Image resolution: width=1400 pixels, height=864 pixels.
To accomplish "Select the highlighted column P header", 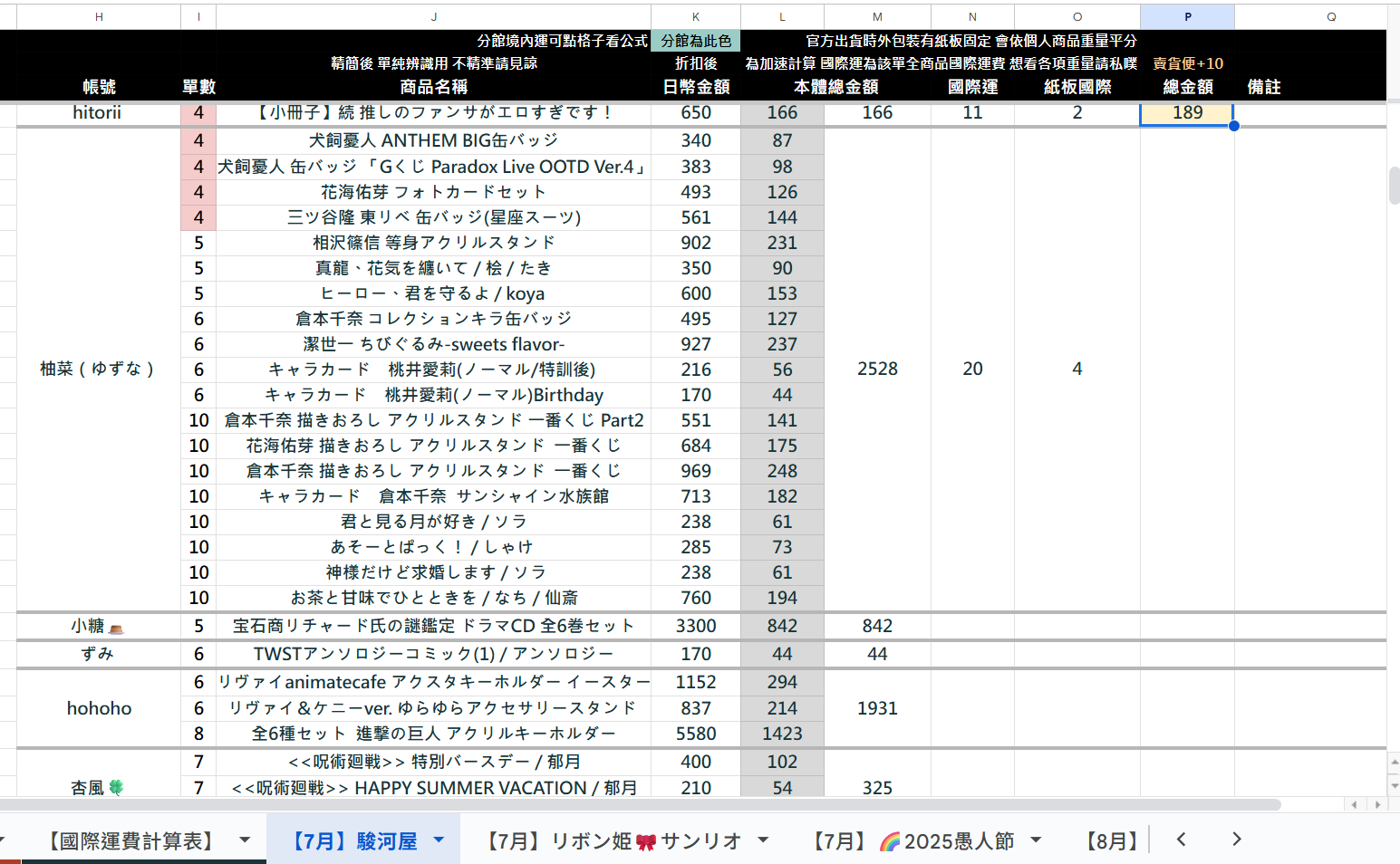I will pos(1187,16).
